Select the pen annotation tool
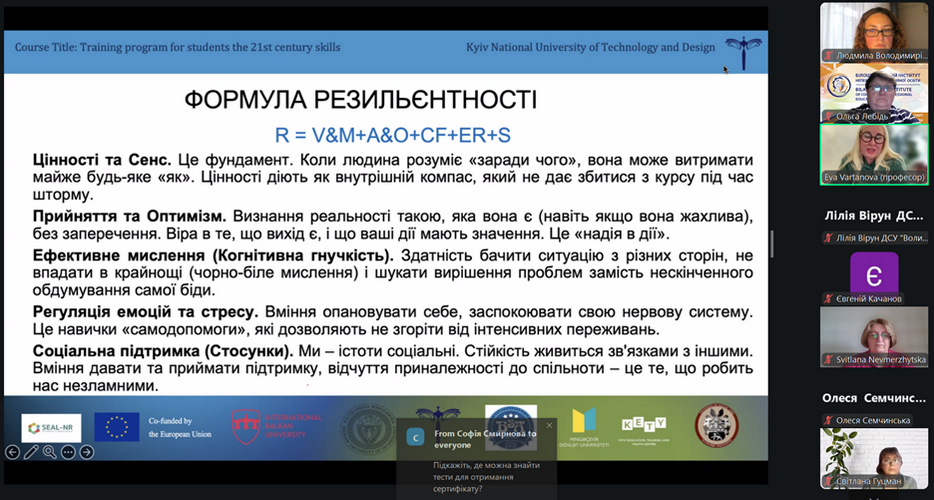934x500 pixels. click(30, 452)
